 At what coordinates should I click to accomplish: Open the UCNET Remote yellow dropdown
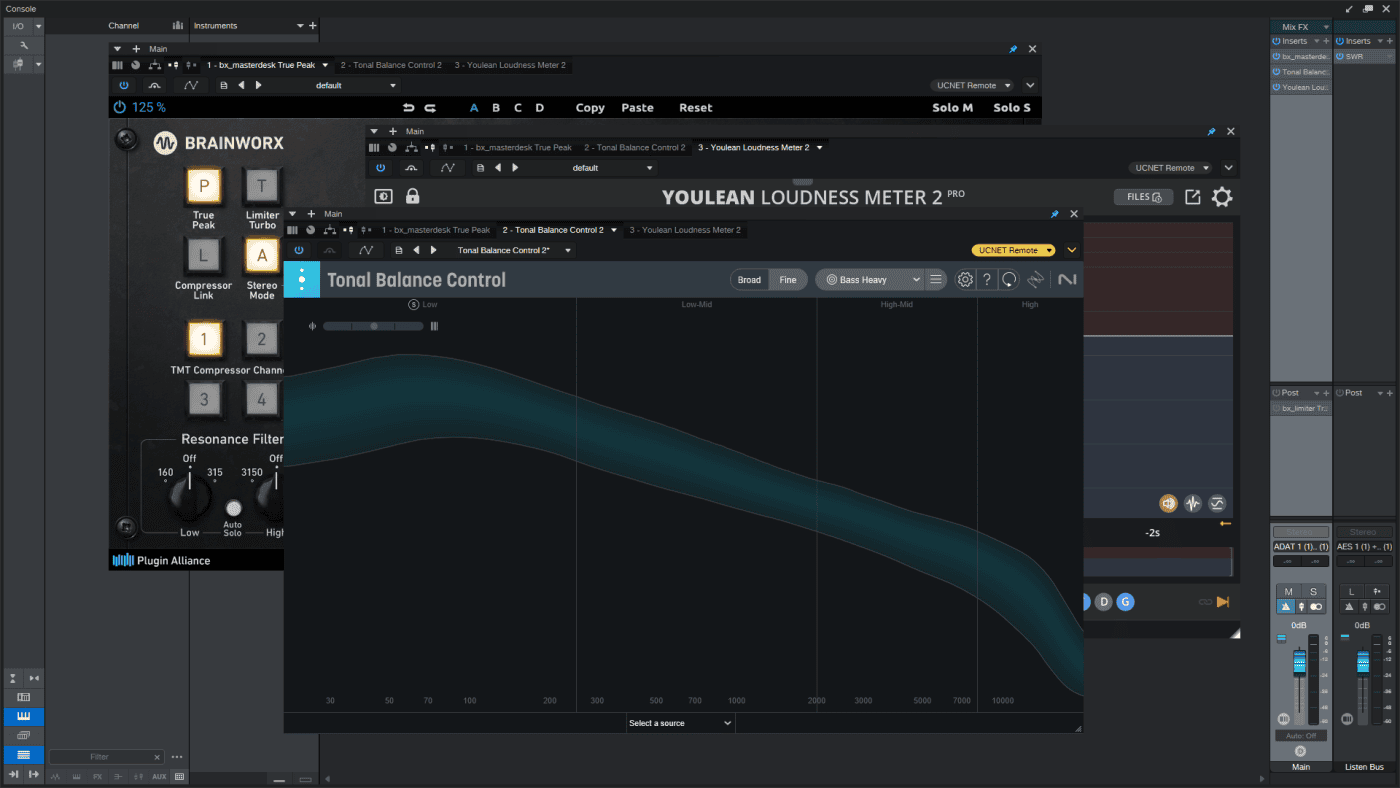[1014, 250]
